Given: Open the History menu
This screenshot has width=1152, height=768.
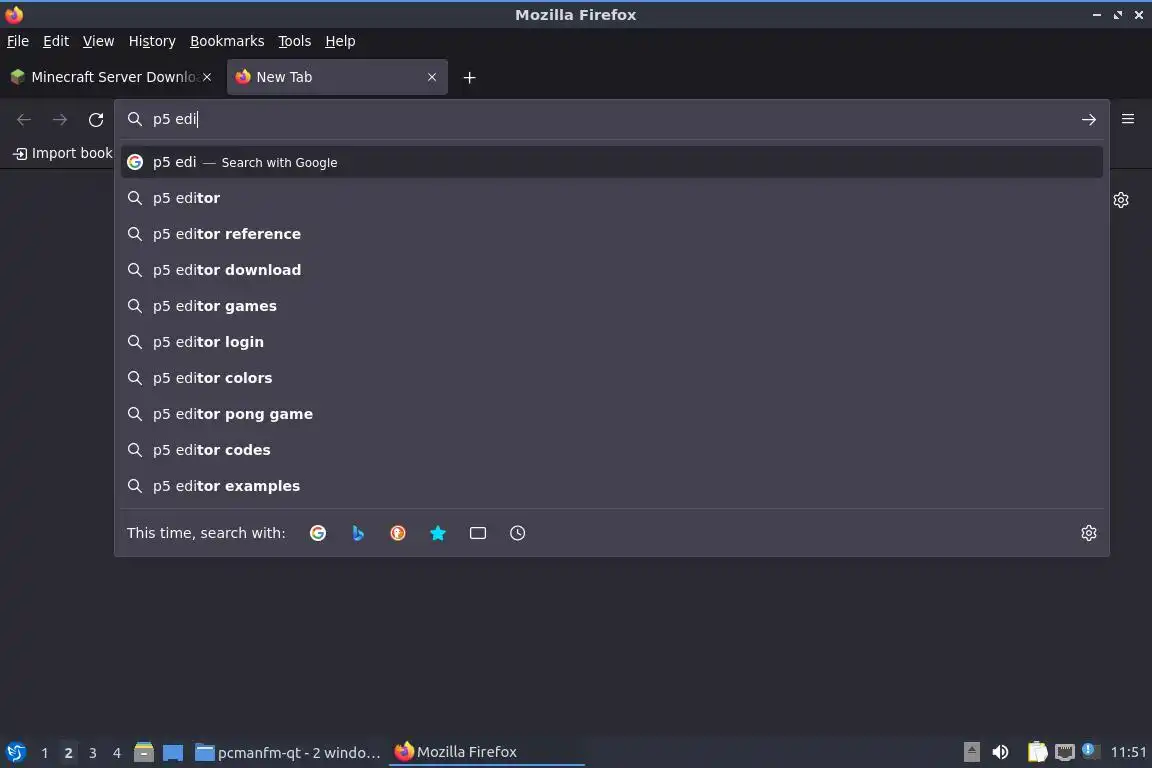Looking at the screenshot, I should coord(152,41).
